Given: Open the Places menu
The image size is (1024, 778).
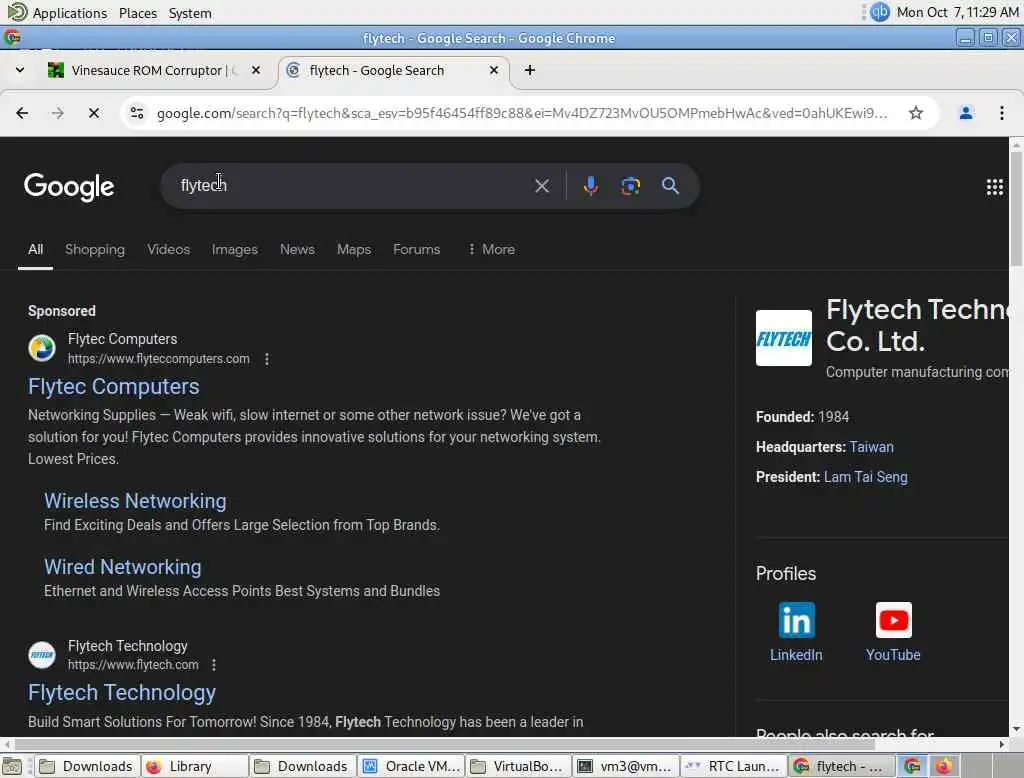Looking at the screenshot, I should 138,12.
